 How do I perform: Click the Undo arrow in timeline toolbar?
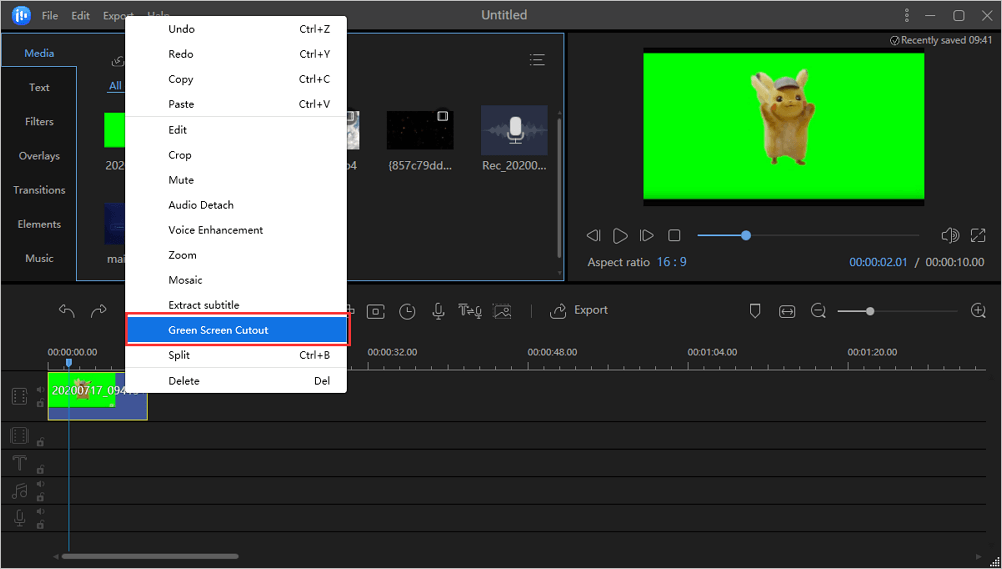point(67,311)
